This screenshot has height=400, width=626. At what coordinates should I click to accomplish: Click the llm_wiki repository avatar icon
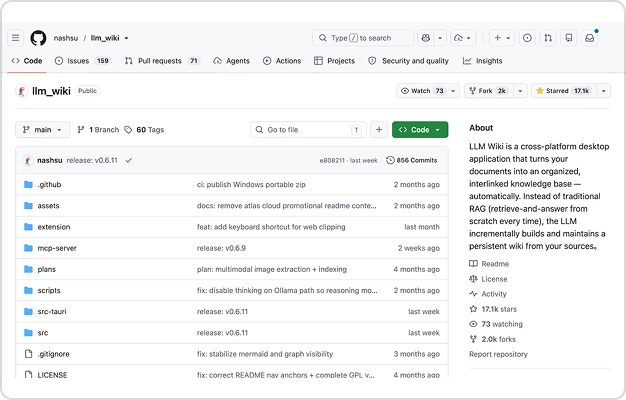(x=22, y=91)
